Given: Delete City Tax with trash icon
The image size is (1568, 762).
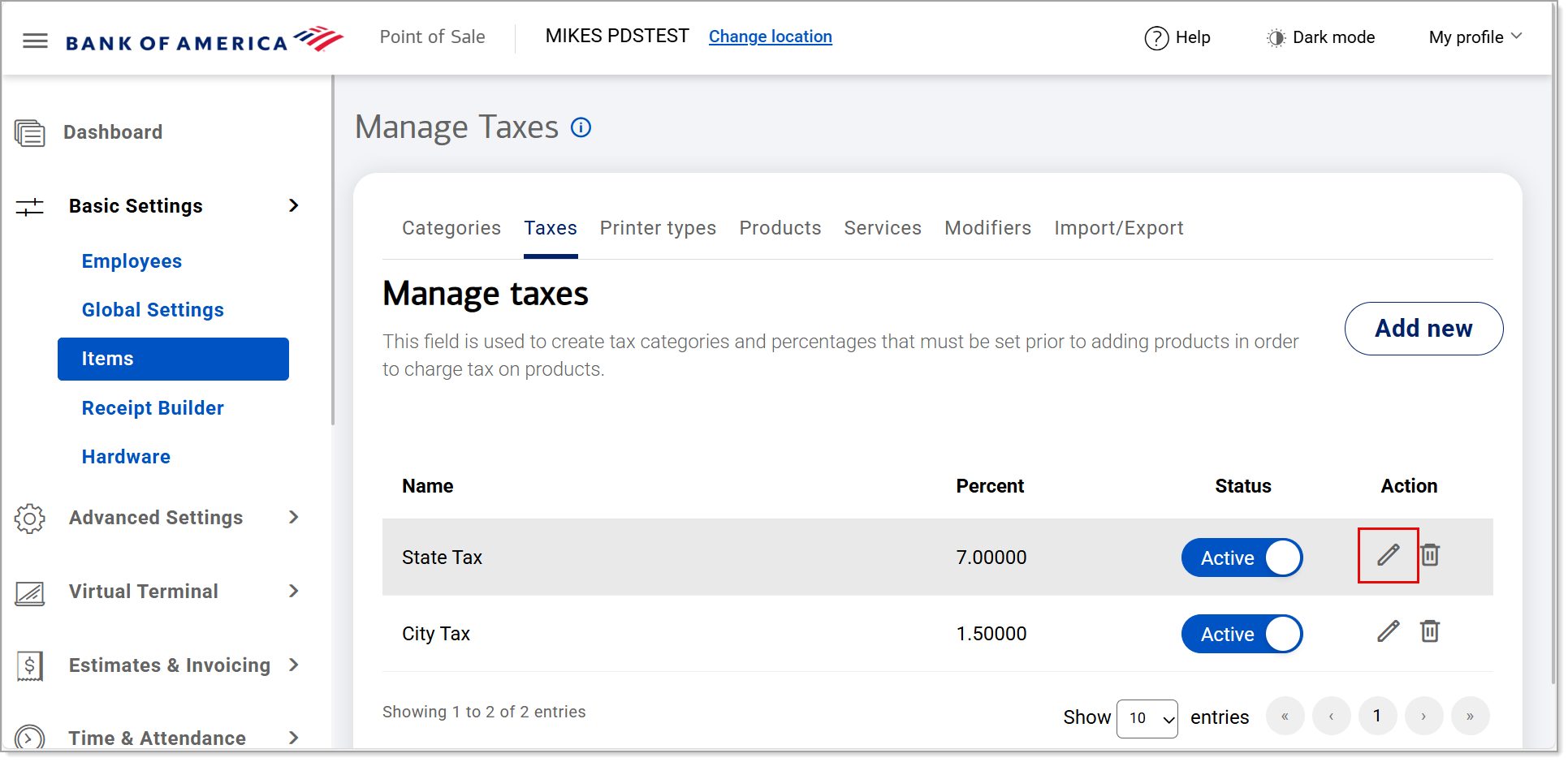Looking at the screenshot, I should 1430,631.
